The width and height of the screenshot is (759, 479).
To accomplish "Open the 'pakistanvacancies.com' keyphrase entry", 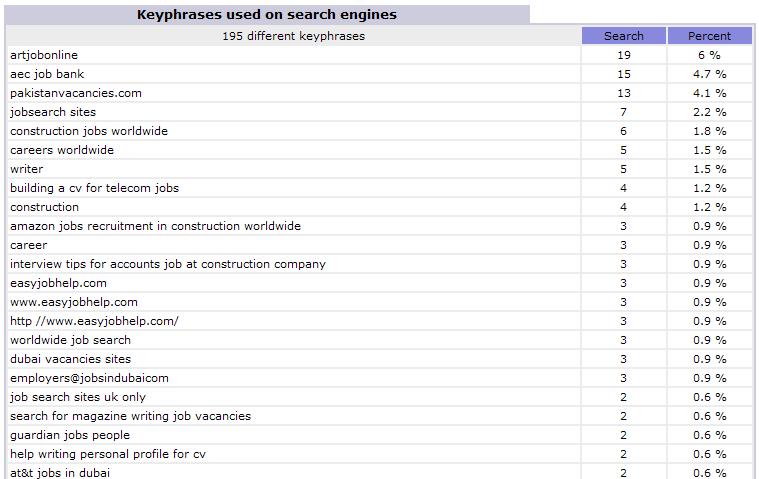I will [x=76, y=93].
